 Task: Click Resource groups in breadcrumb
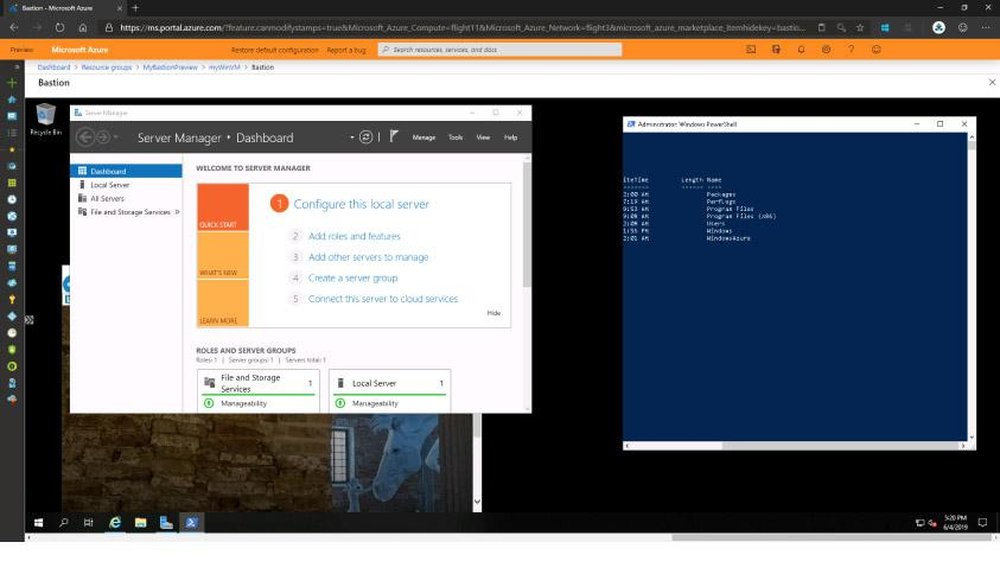pos(106,67)
